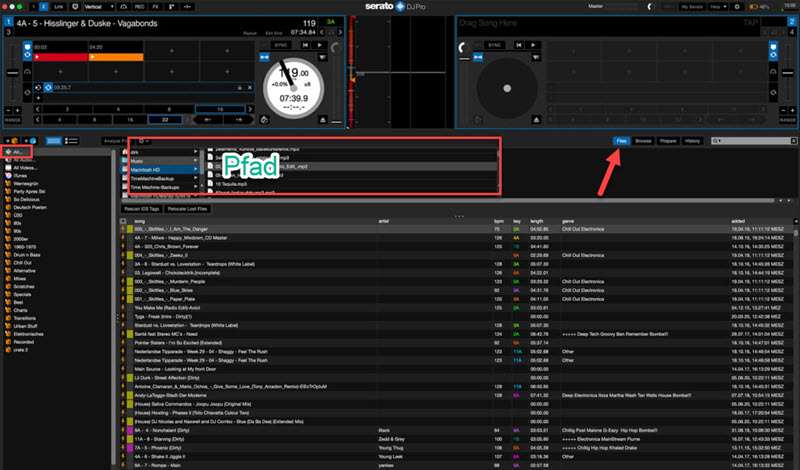Open the REC recording panel
Image resolution: width=800 pixels, height=470 pixels.
(139, 7)
